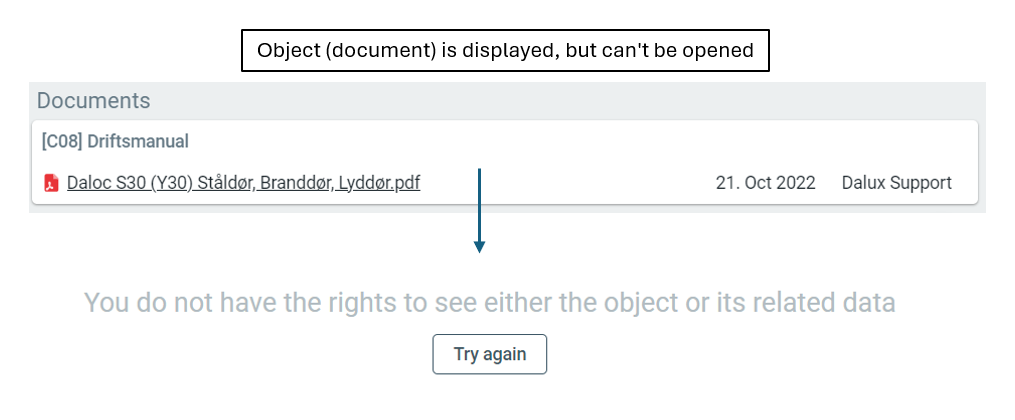Click the red PDF file icon
Image resolution: width=1015 pixels, height=420 pixels.
coord(51,183)
